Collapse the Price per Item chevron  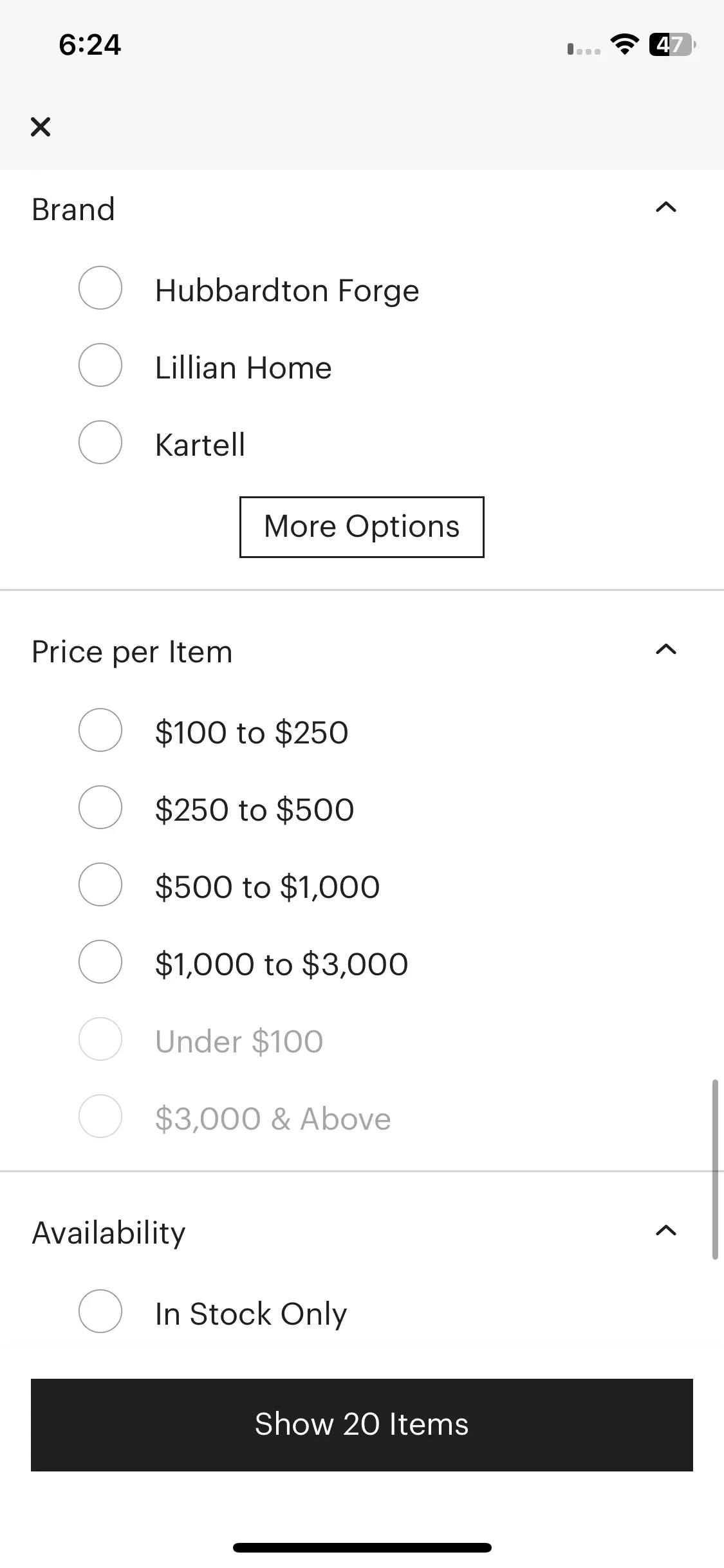click(x=665, y=649)
